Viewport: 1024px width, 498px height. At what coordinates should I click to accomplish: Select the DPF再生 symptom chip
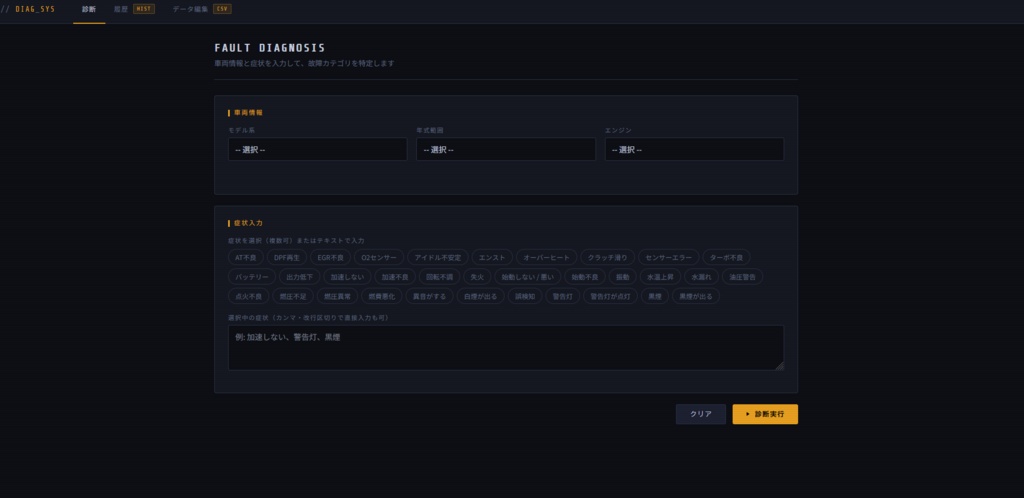(x=287, y=258)
